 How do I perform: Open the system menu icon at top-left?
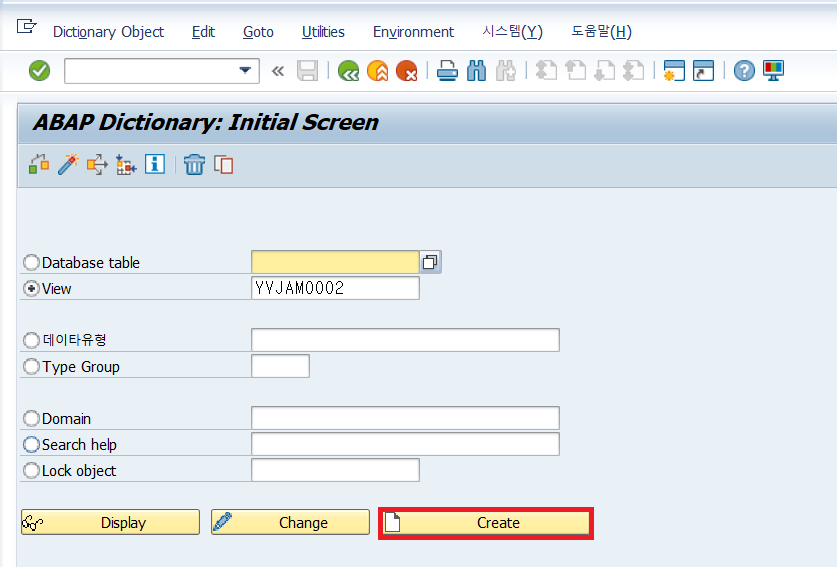coord(26,26)
